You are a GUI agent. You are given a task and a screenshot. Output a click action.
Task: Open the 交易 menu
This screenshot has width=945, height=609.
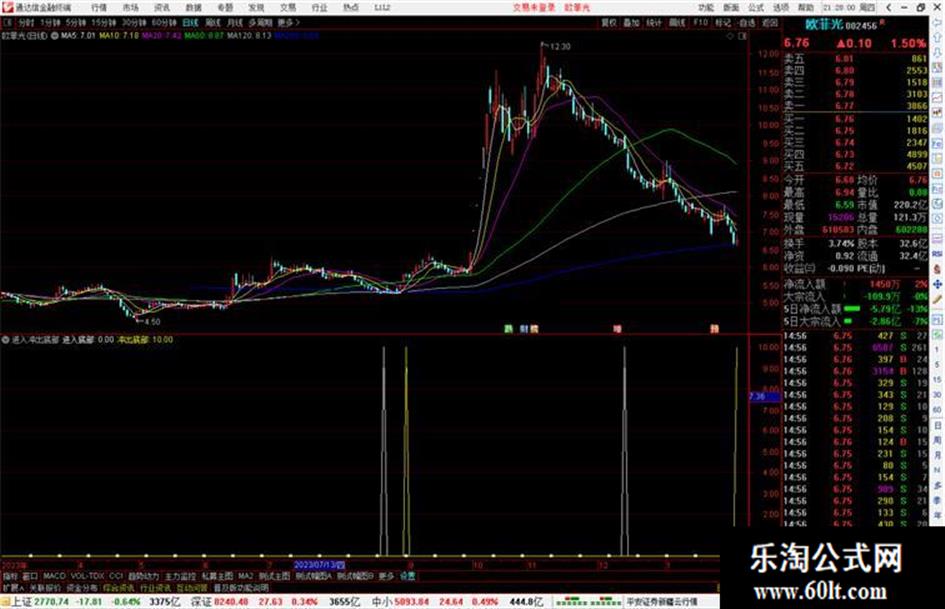click(288, 8)
